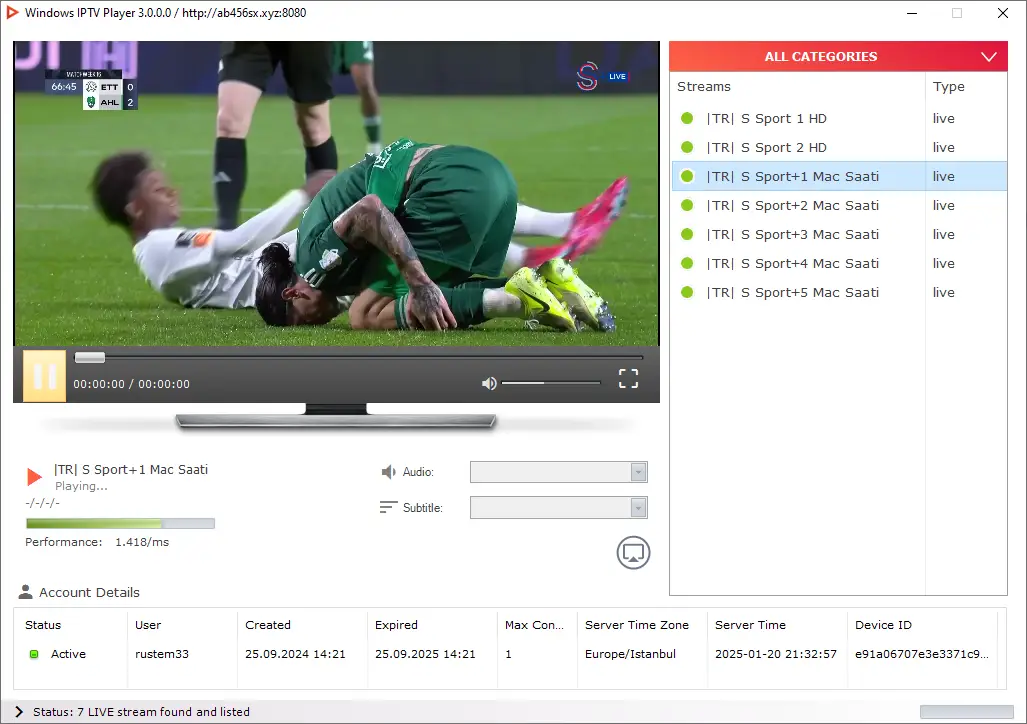Click green status dot for S Sport 1 HD
Viewport: 1027px width, 724px height.
click(687, 118)
